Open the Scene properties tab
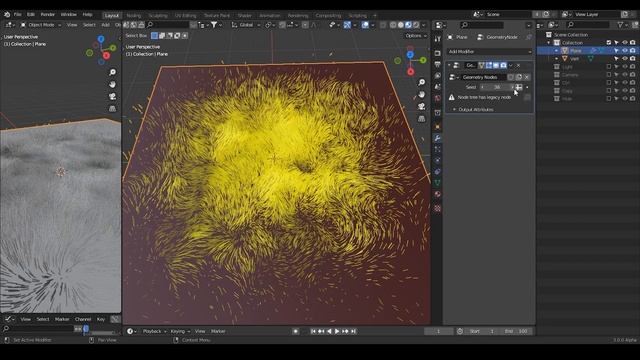640x360 pixels. pos(438,87)
